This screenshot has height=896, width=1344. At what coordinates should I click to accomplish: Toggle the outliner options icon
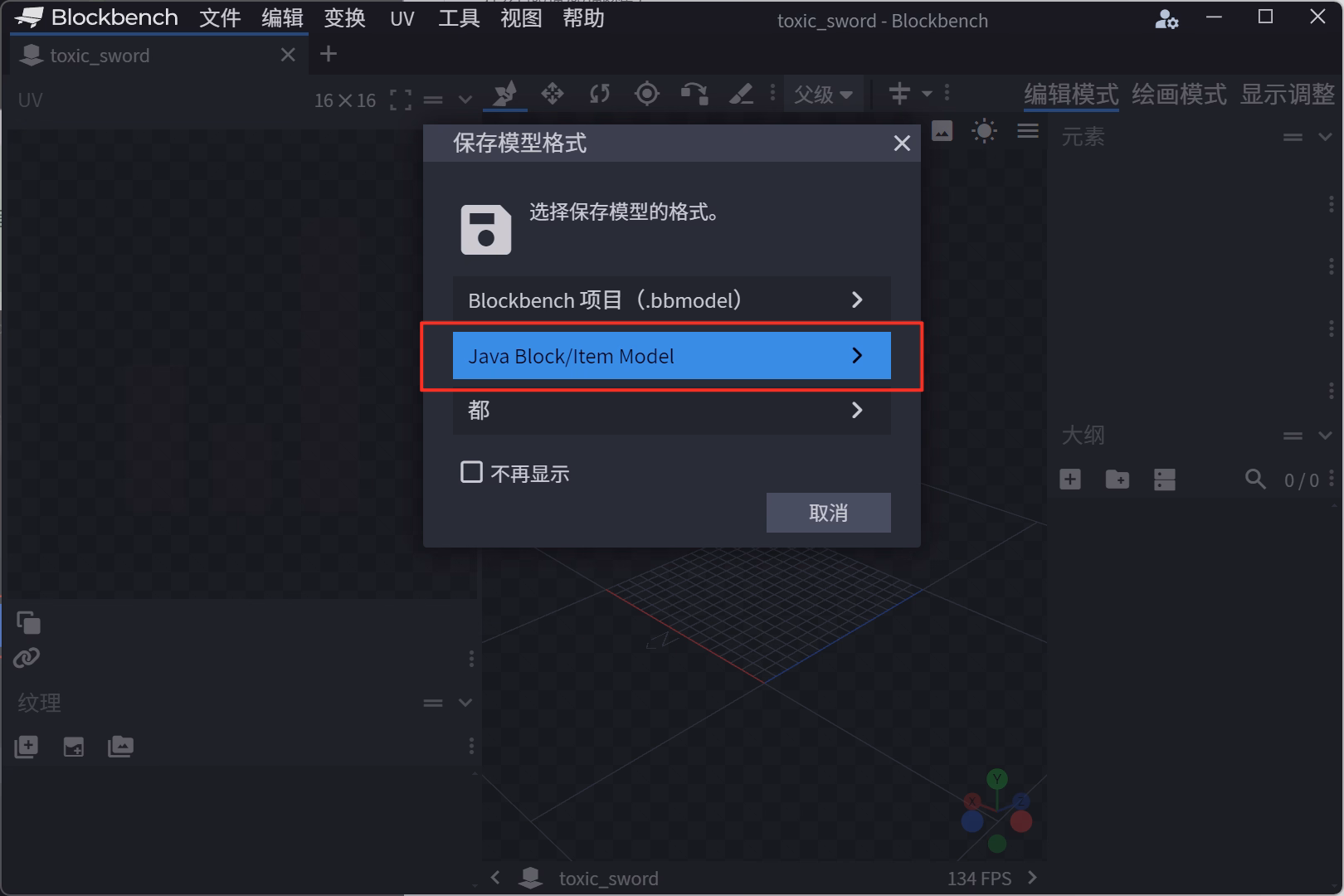click(x=1164, y=480)
